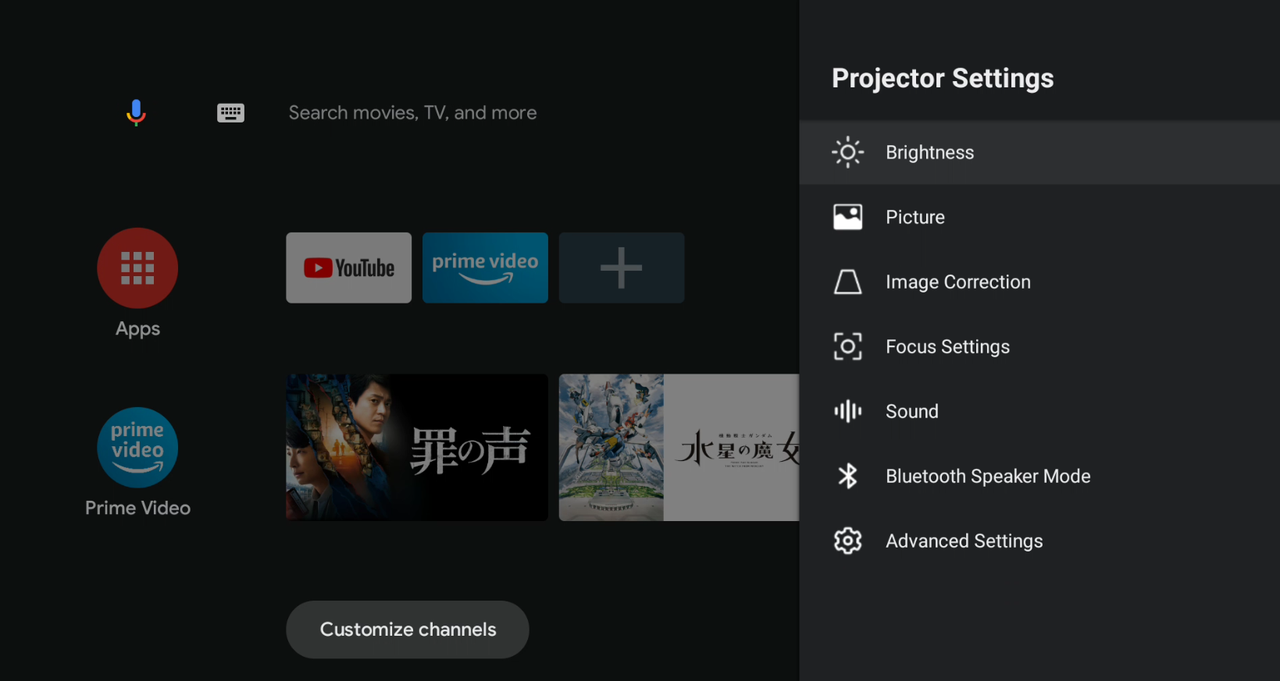
Task: Add a favorite app with plus tile
Action: pos(621,268)
